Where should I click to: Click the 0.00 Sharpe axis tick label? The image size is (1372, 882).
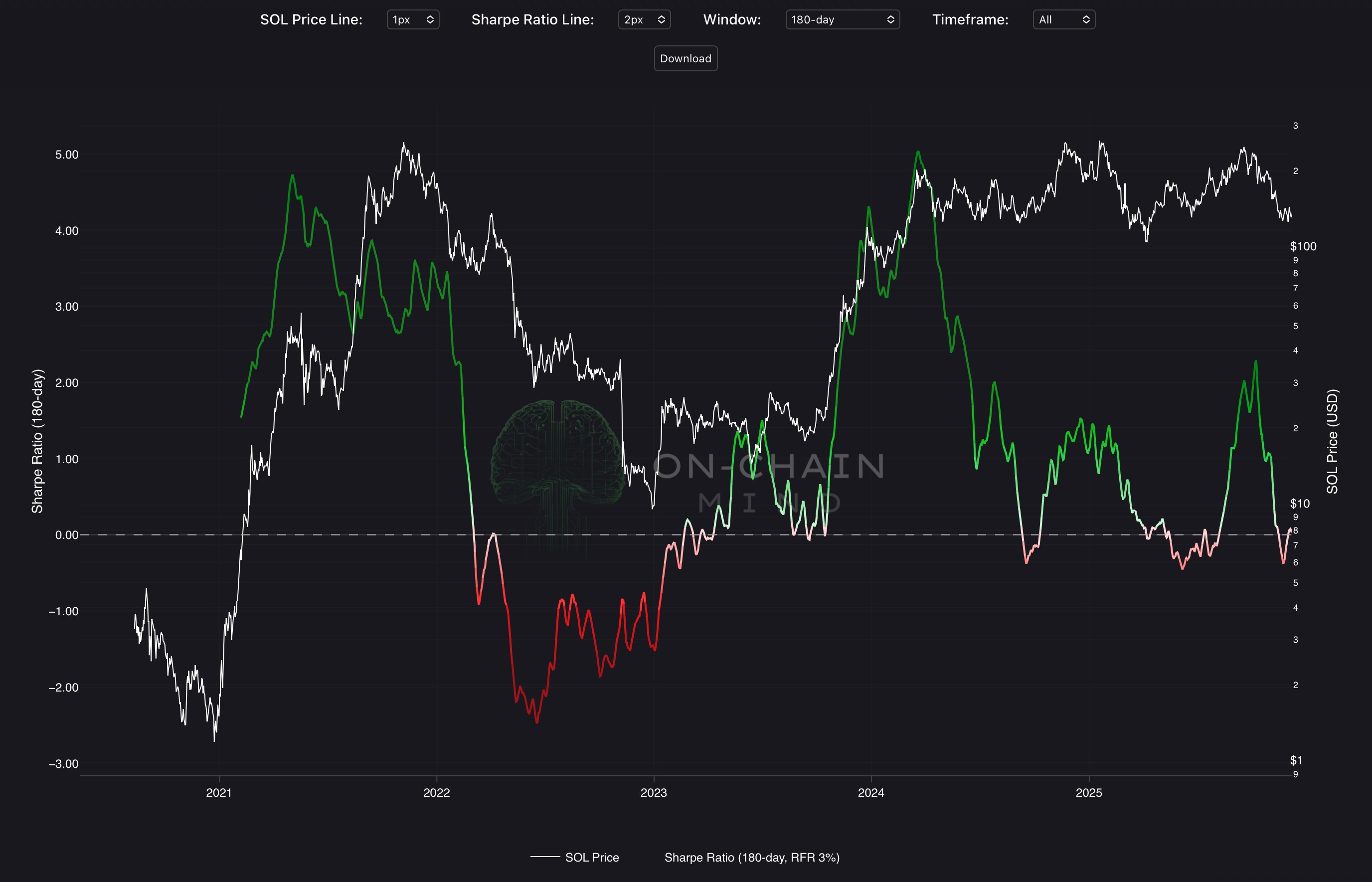click(66, 535)
